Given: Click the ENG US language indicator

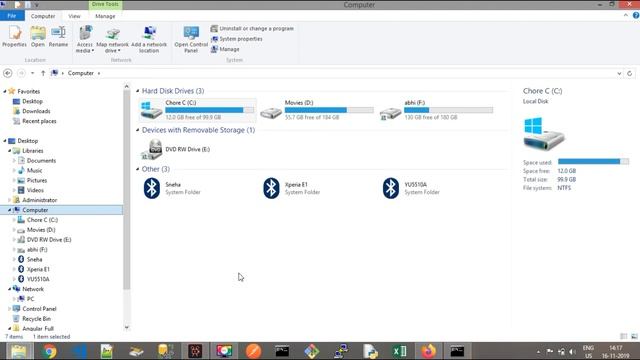Looking at the screenshot, I should (x=588, y=352).
